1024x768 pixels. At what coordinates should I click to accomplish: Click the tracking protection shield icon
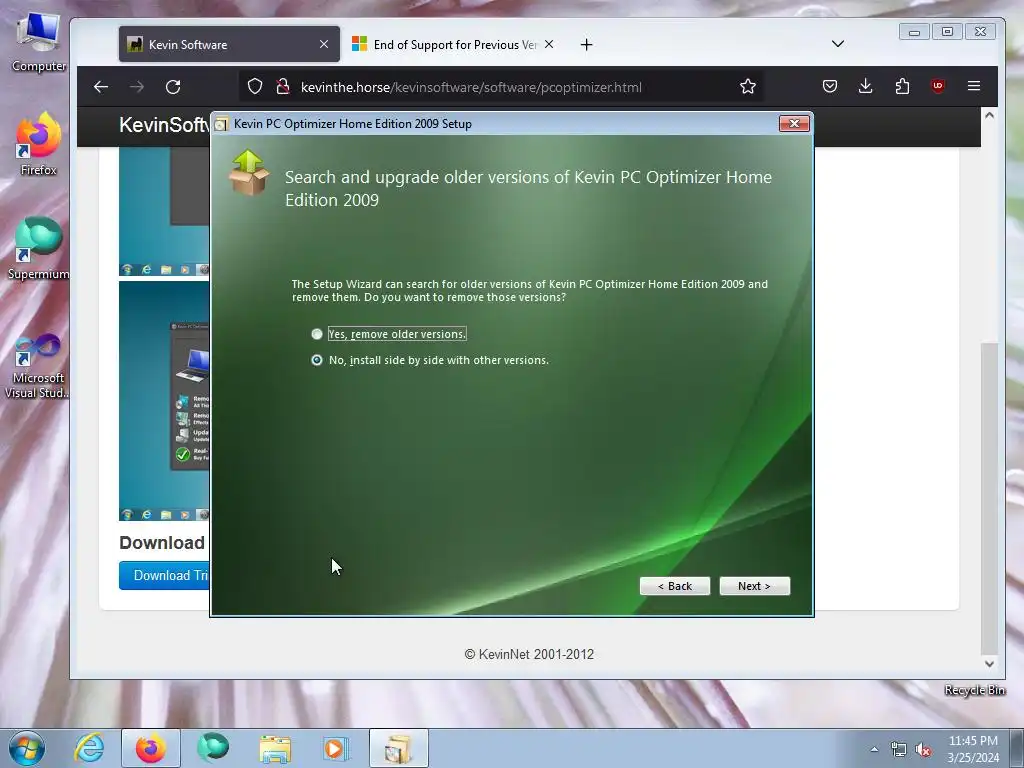255,87
